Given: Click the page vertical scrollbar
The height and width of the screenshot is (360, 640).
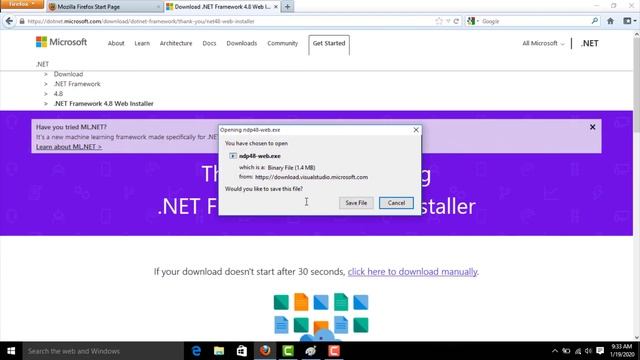Looking at the screenshot, I should point(636,186).
